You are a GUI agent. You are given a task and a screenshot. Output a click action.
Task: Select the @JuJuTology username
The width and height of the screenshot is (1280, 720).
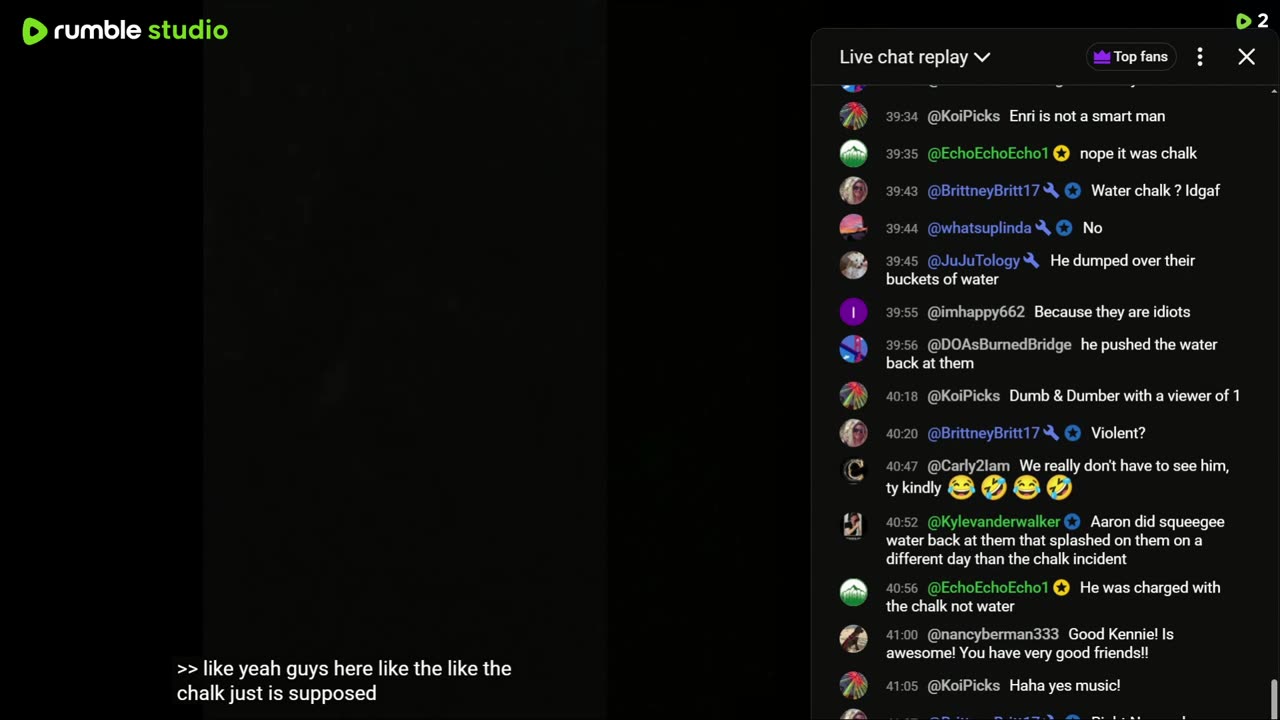[973, 260]
